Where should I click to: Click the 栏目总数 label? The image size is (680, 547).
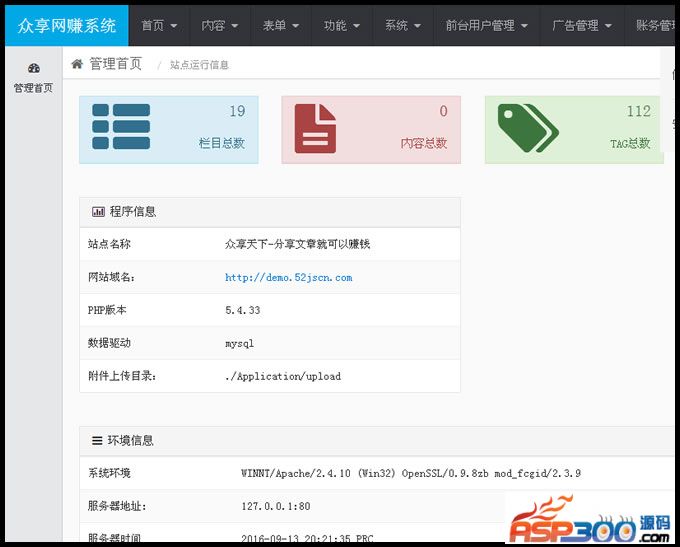click(222, 143)
